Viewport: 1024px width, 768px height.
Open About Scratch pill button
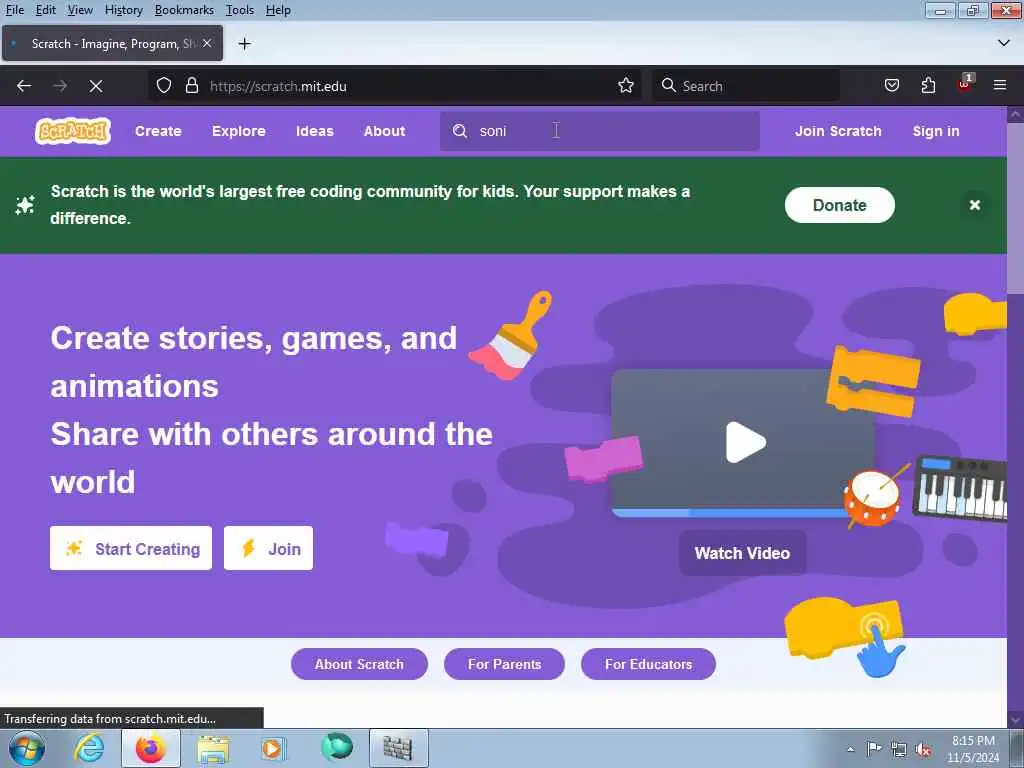(x=359, y=664)
